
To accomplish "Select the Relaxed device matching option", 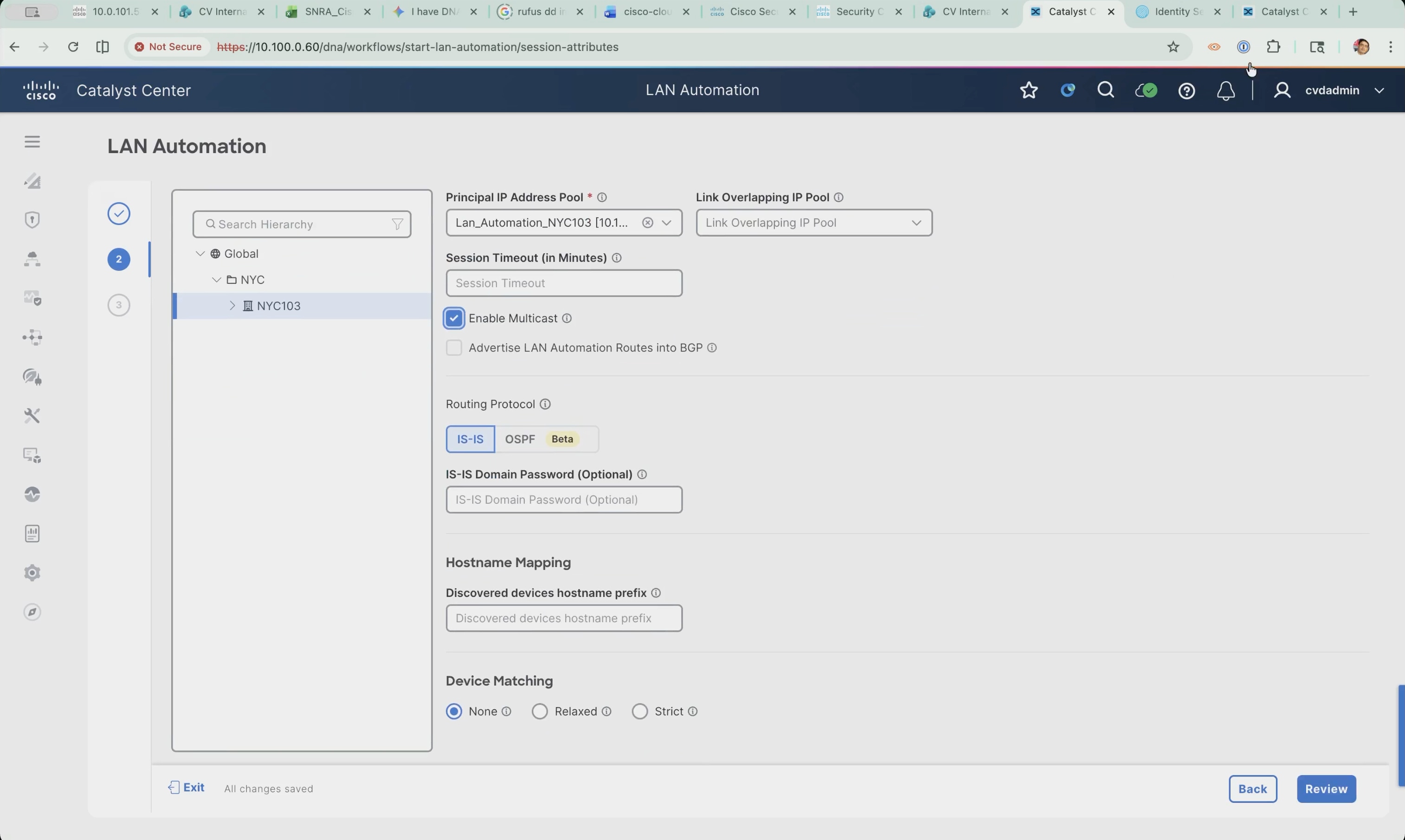I will (540, 712).
